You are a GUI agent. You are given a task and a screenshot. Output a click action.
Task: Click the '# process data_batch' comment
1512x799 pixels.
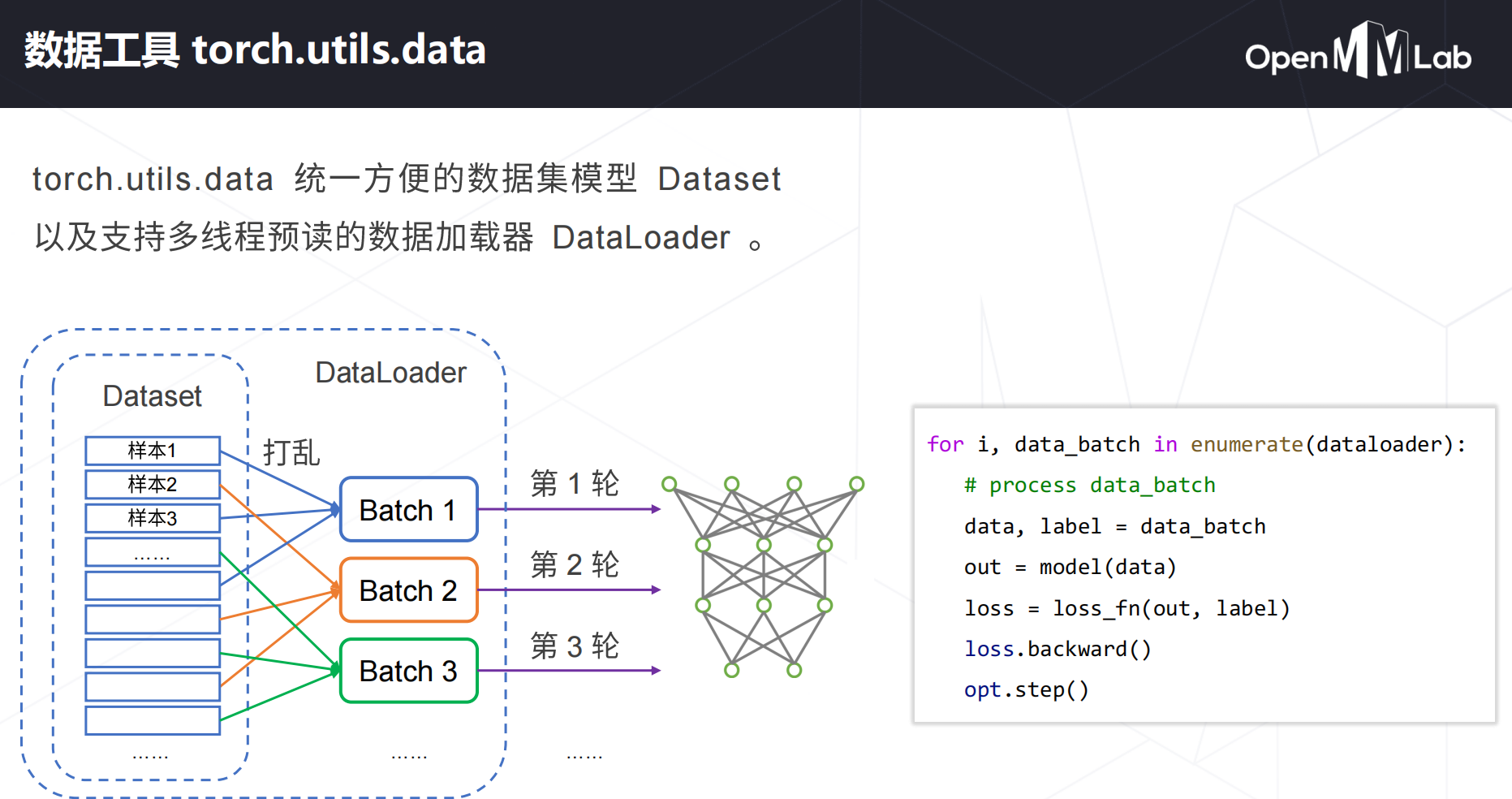[x=1090, y=486]
